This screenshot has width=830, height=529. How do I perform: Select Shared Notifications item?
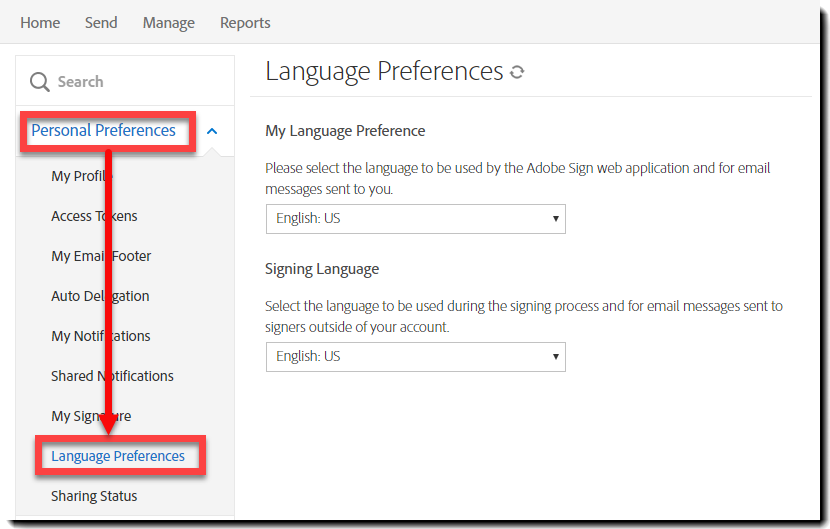tap(112, 376)
